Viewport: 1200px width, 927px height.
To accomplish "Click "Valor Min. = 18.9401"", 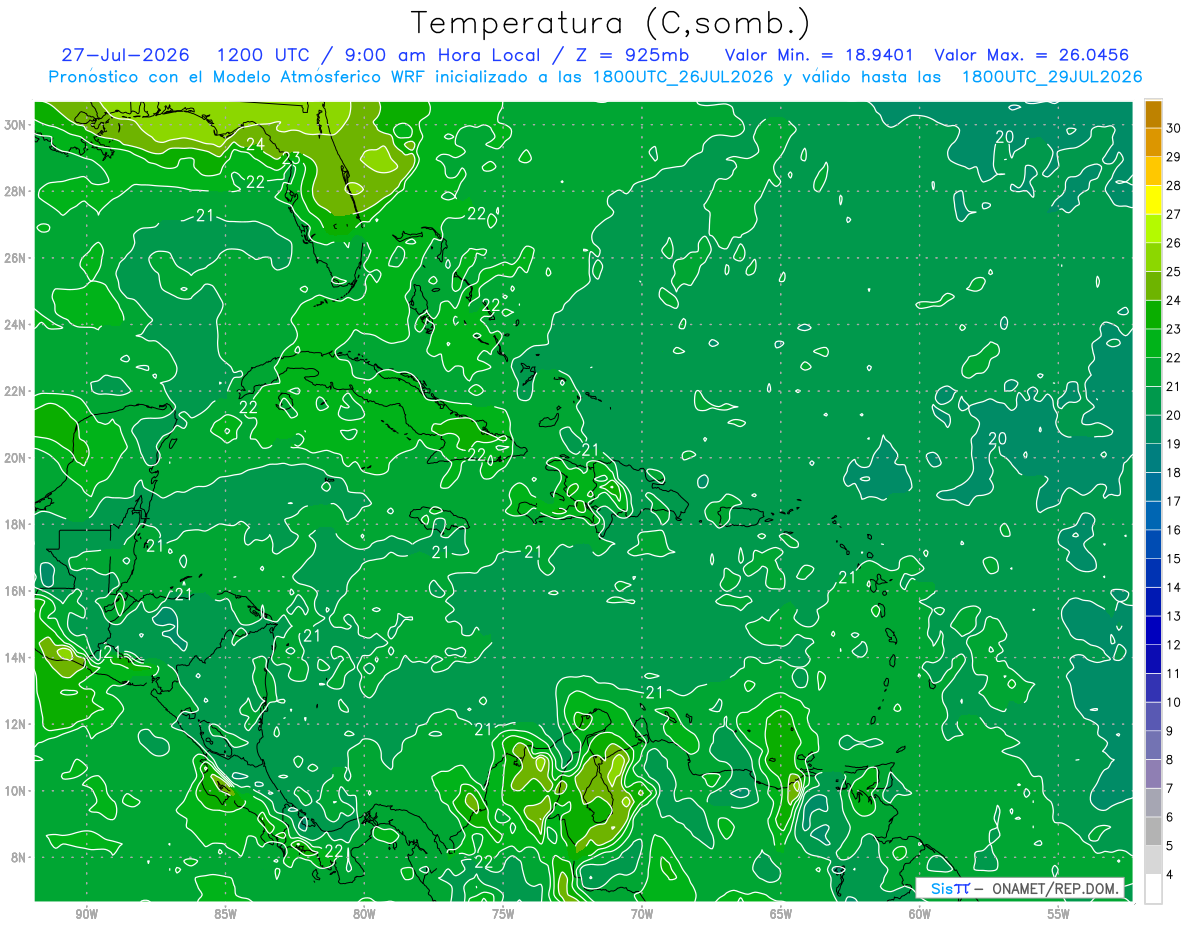I will (x=819, y=55).
